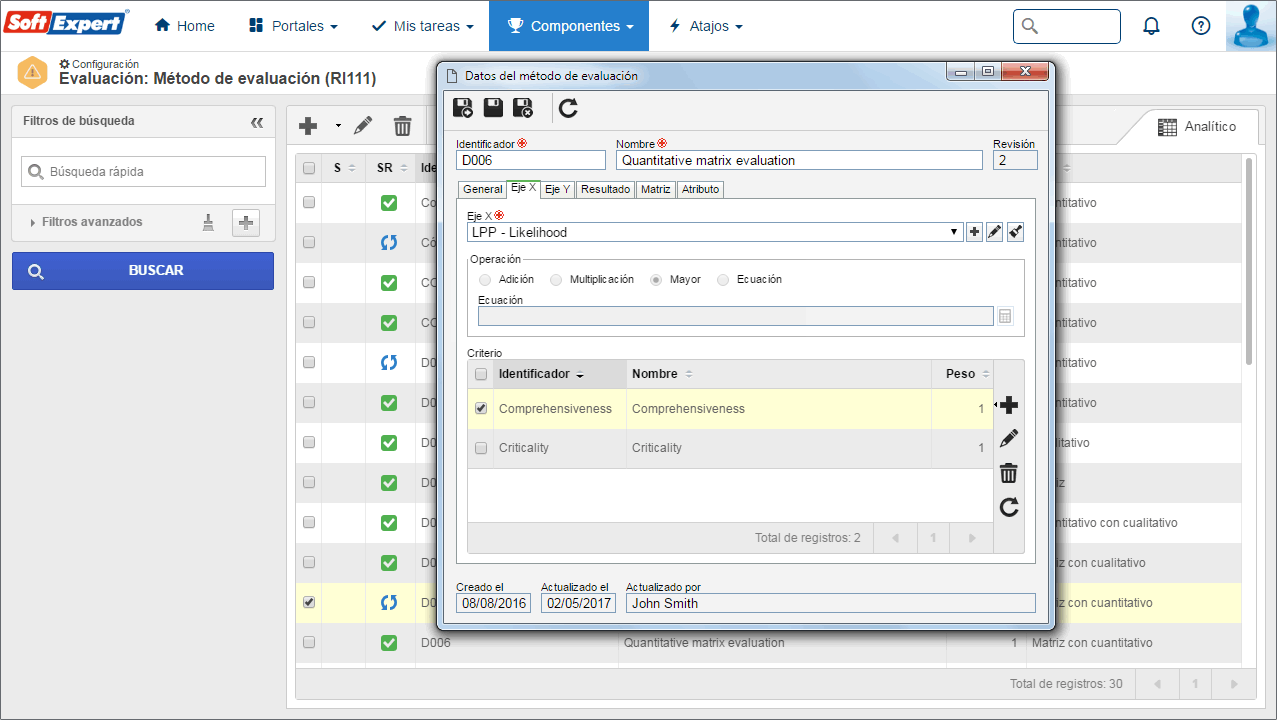Click the refresh arrow in dialog toolbar

point(568,108)
